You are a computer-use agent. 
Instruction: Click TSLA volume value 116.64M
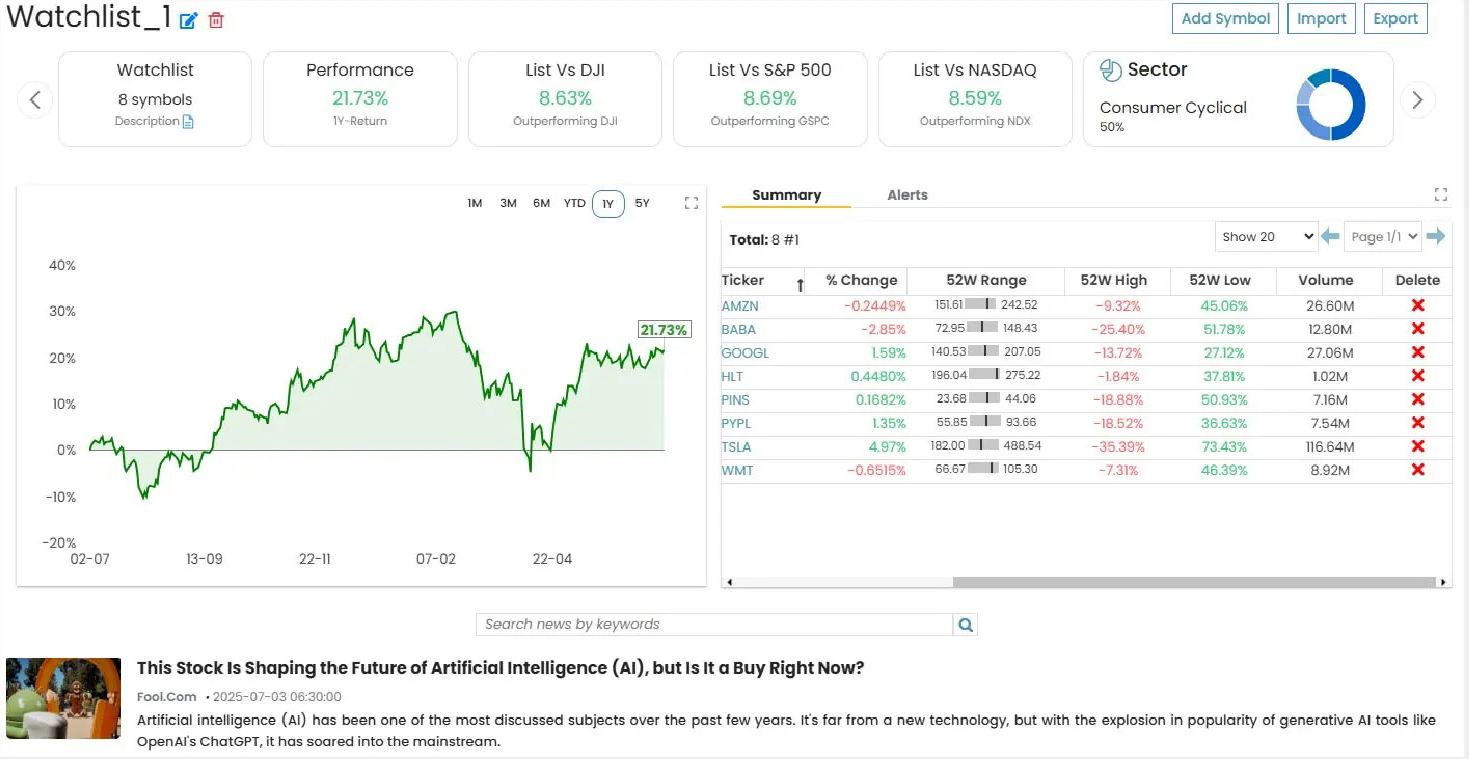pos(1329,447)
